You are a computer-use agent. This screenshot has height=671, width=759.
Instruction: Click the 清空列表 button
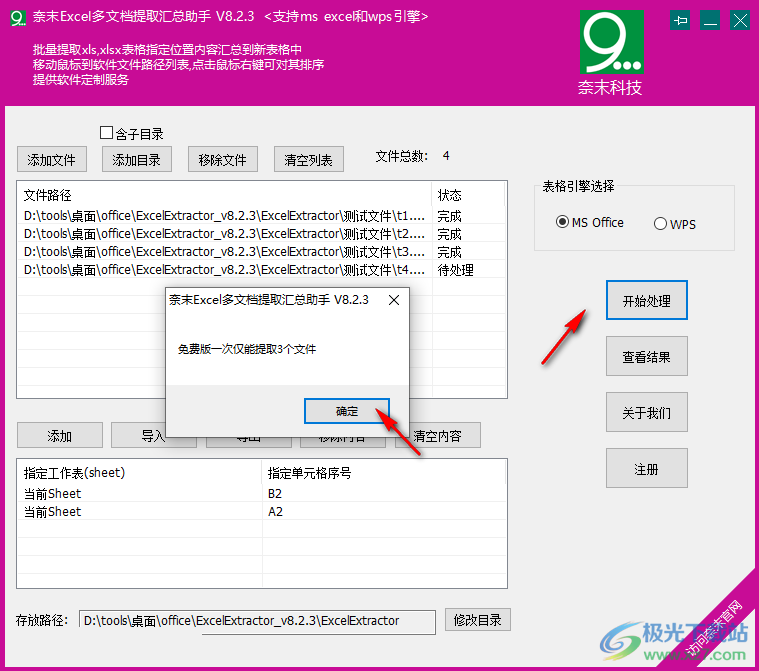[309, 159]
